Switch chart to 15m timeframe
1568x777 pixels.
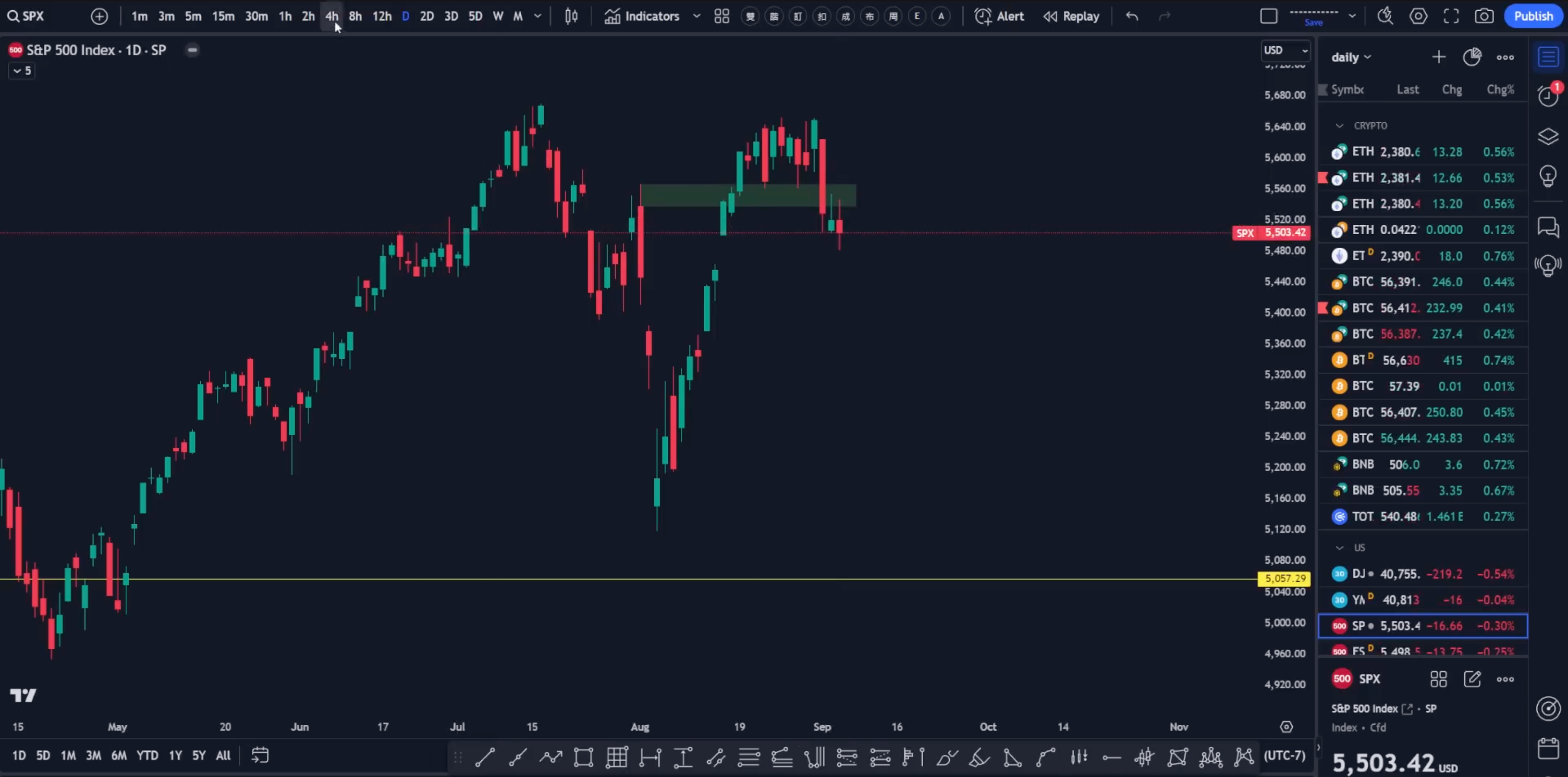pos(223,16)
